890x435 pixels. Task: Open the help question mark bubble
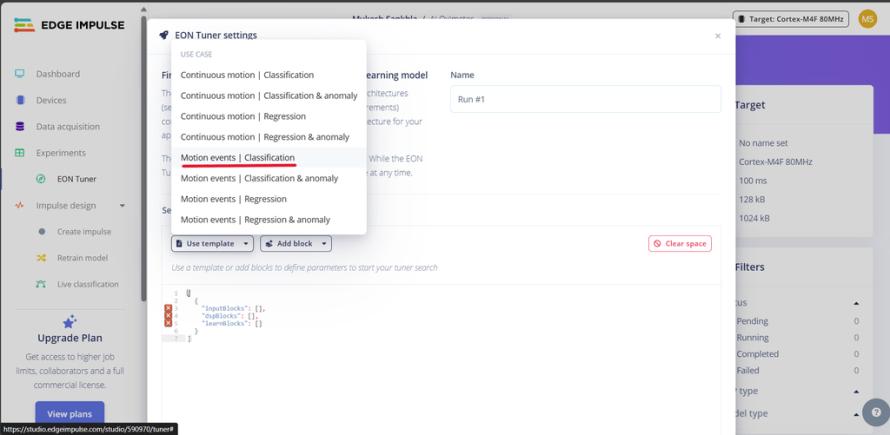coord(876,412)
